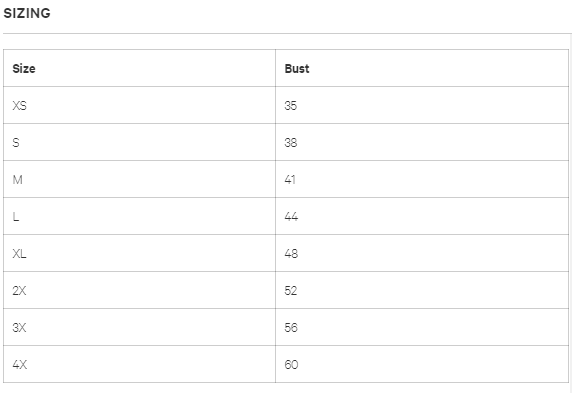Click the SIZING heading

[x=27, y=14]
